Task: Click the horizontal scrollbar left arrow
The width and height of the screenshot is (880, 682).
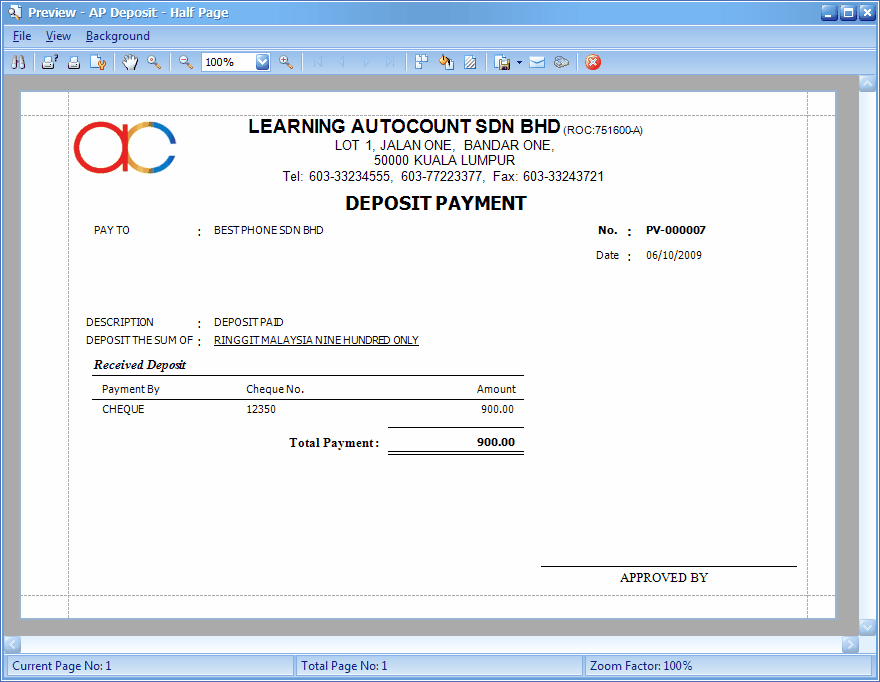Action: [x=12, y=644]
